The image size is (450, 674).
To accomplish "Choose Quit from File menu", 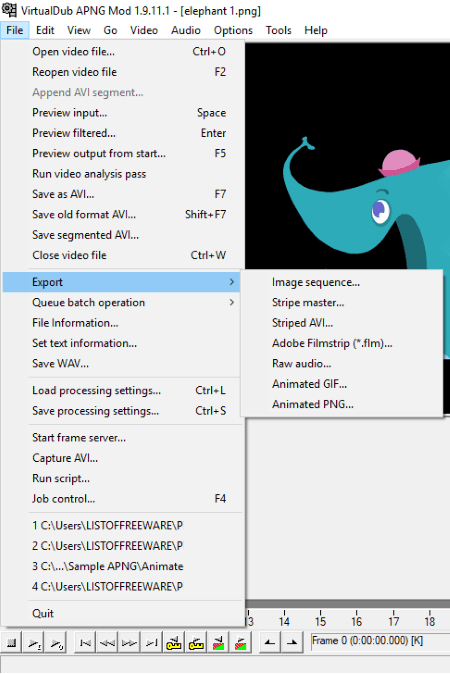I will pyautogui.click(x=123, y=613).
